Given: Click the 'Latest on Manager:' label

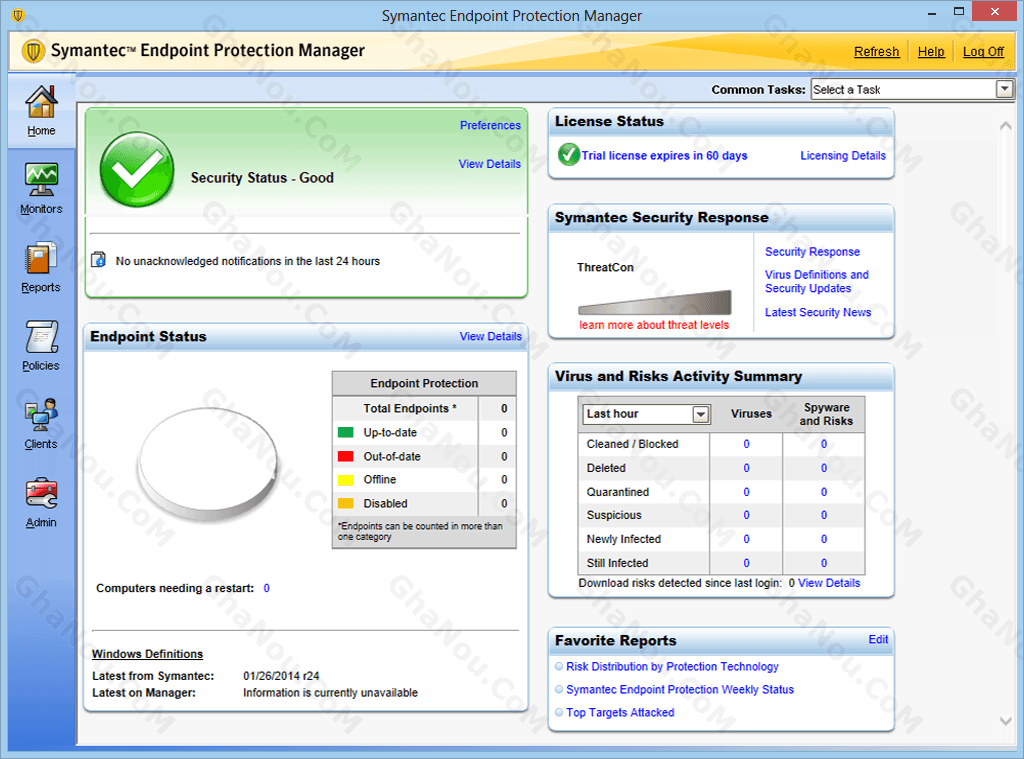Looking at the screenshot, I should (x=144, y=692).
